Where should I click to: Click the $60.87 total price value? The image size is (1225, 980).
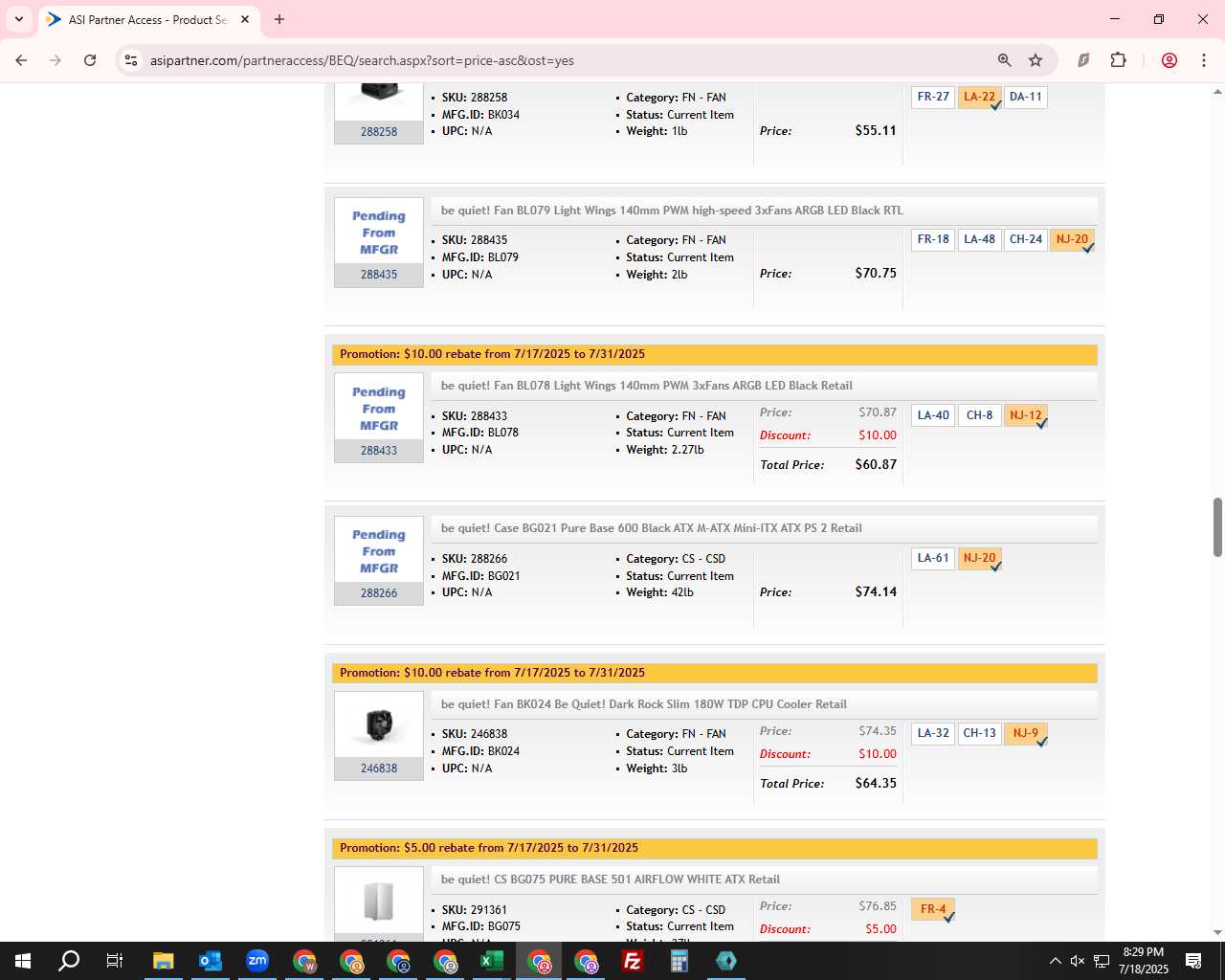click(876, 464)
